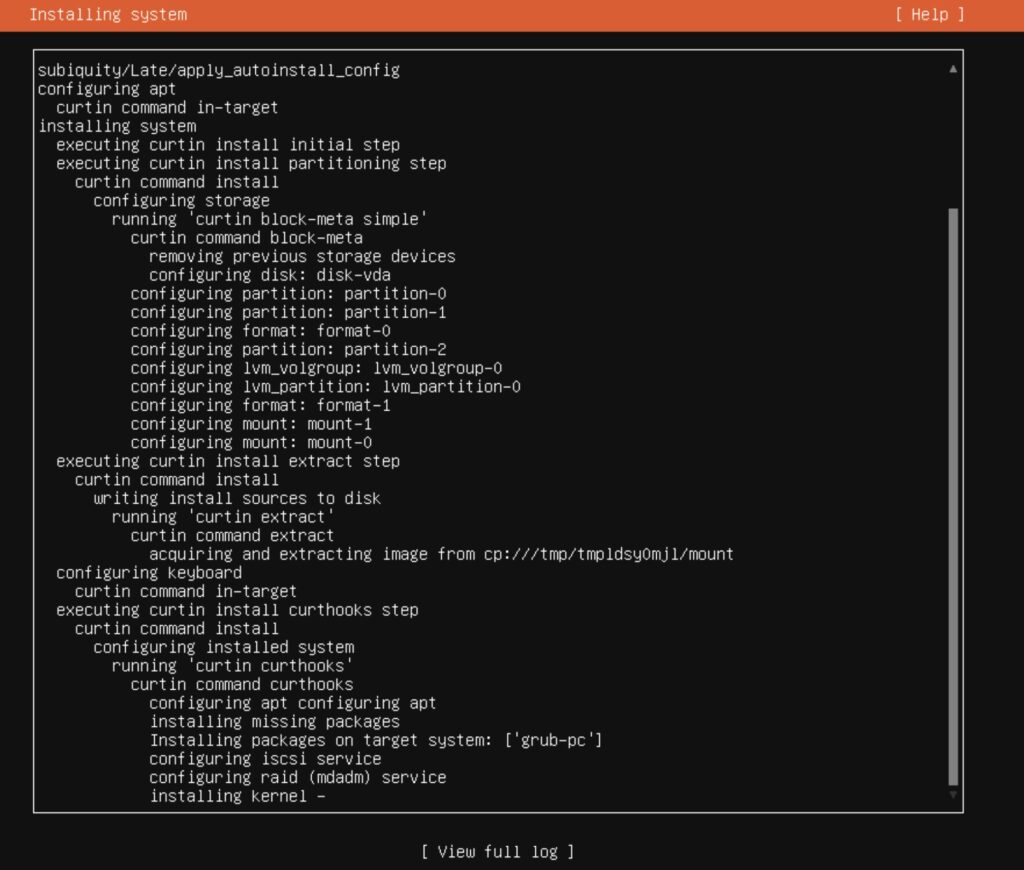Select the 'configuring raid (mdadm) service' line
1024x870 pixels.
pyautogui.click(x=298, y=777)
